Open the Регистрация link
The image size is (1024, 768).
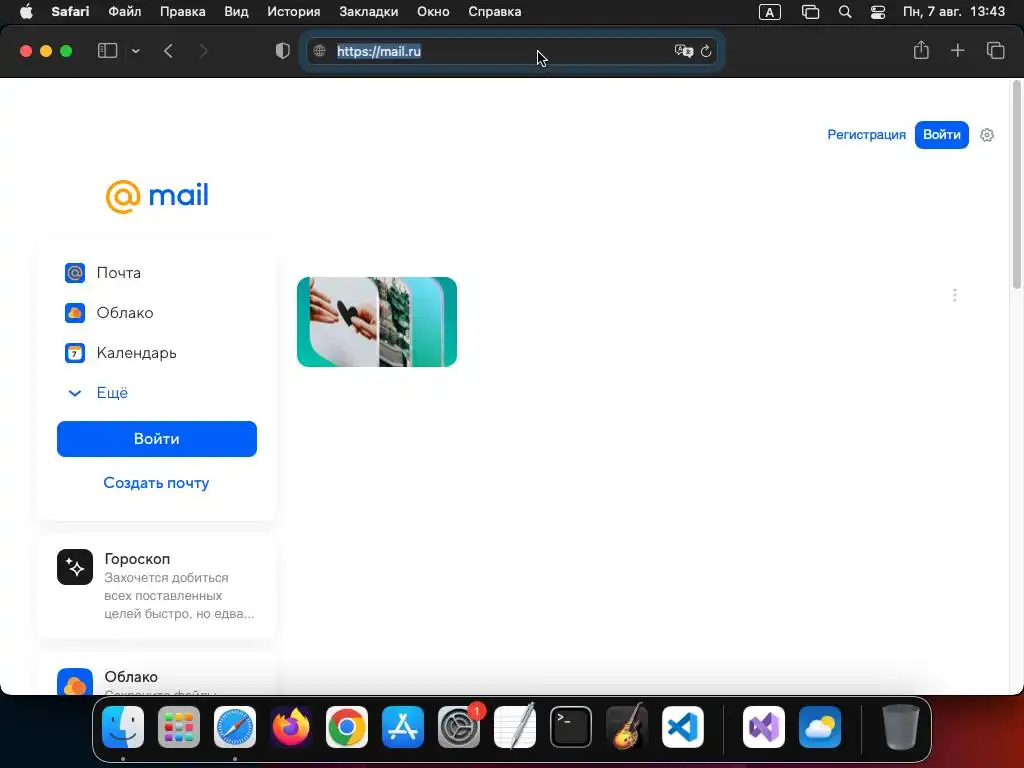[866, 135]
